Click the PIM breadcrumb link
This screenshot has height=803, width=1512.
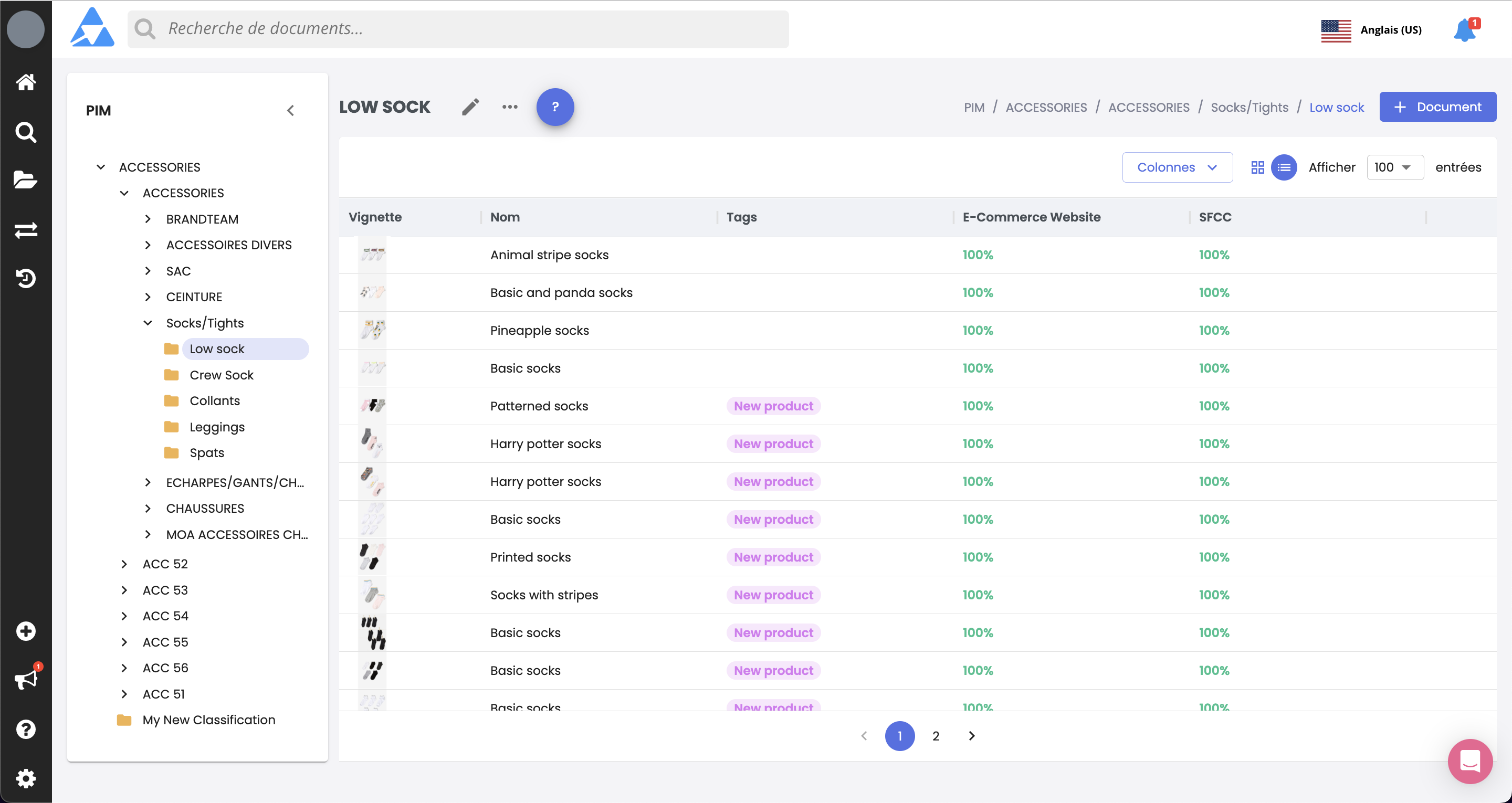(x=974, y=108)
